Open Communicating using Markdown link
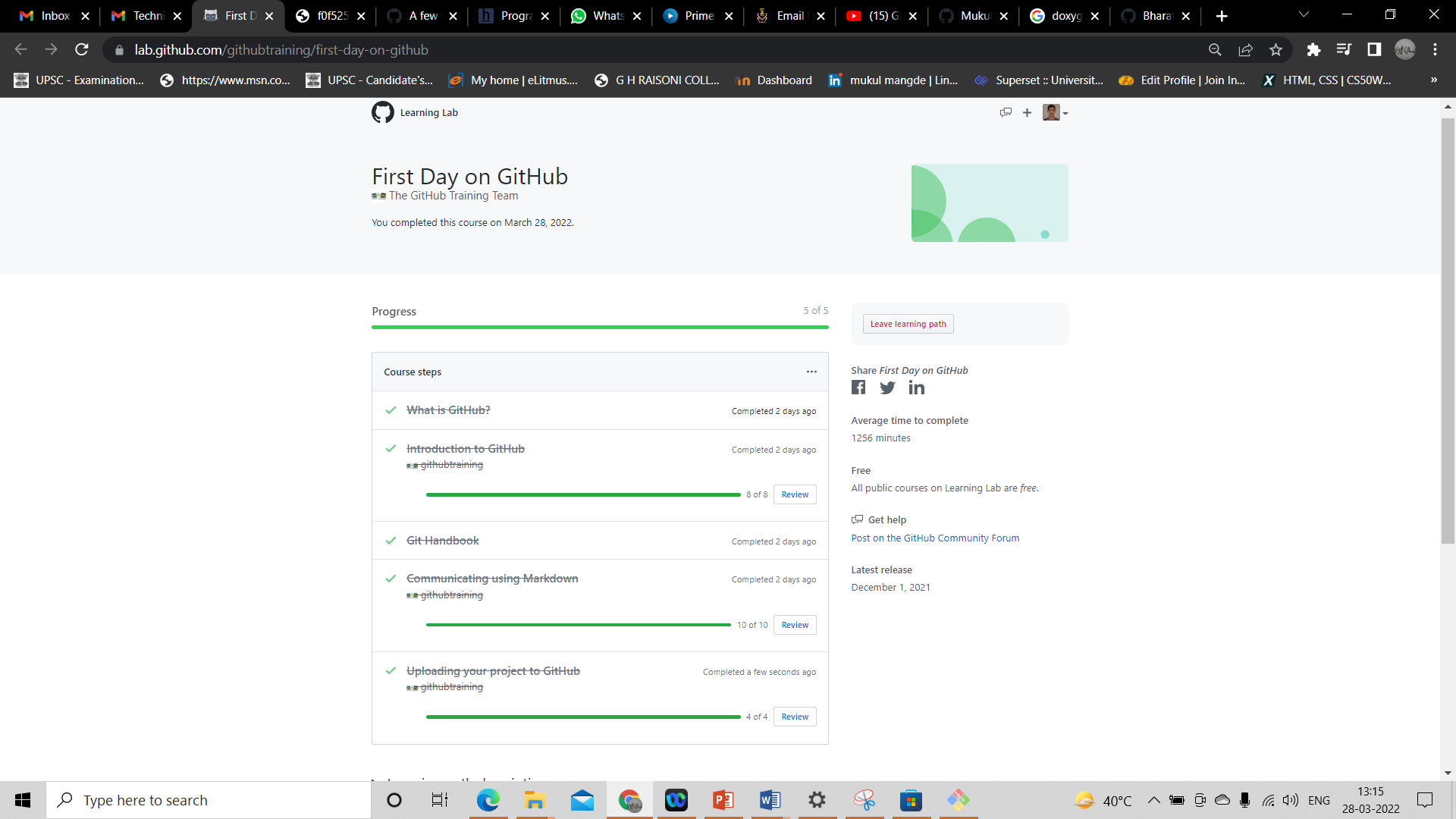1456x819 pixels. point(492,579)
